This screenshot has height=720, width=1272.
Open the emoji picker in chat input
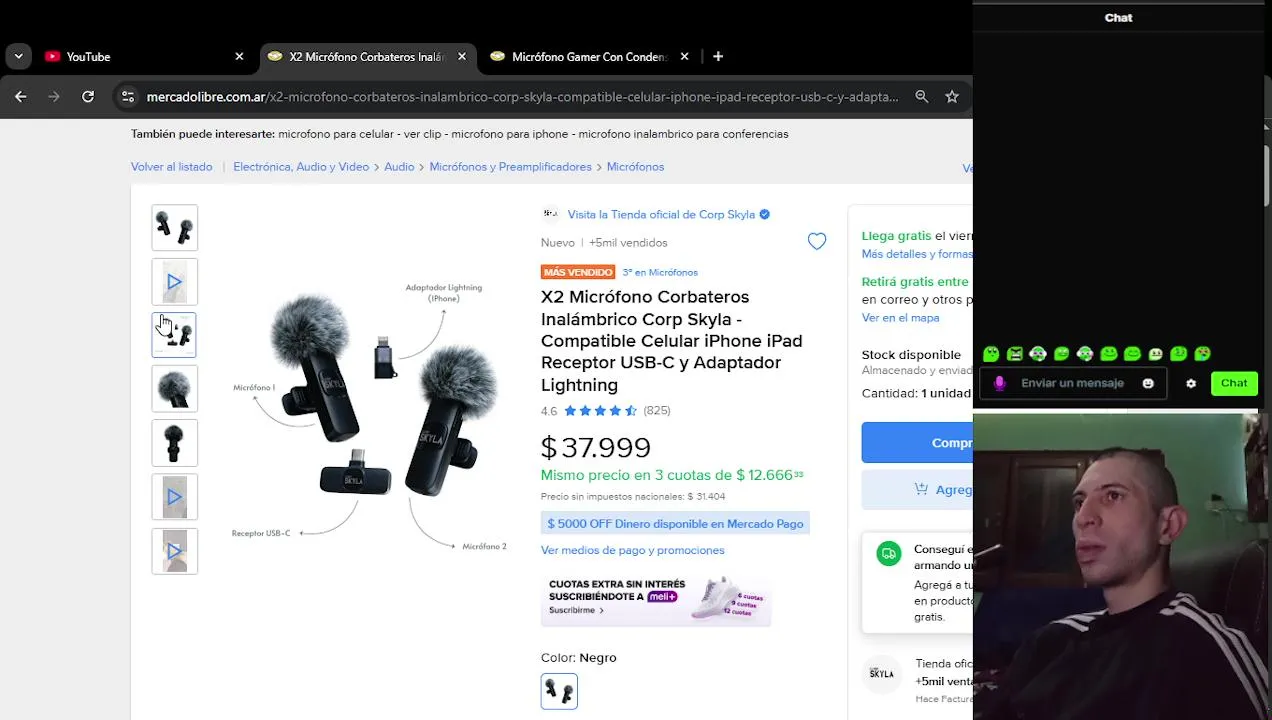1148,383
